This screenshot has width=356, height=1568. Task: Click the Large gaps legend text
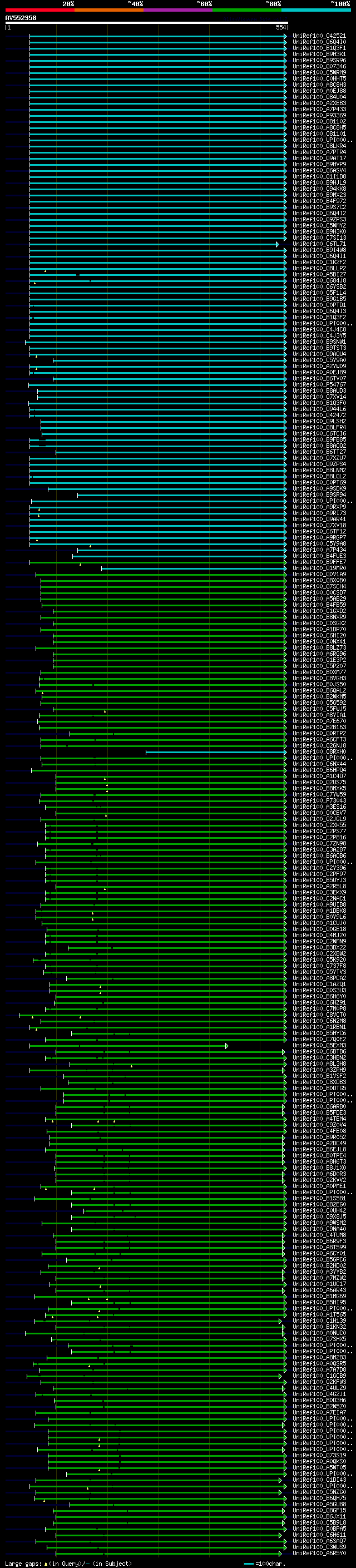[23, 1564]
